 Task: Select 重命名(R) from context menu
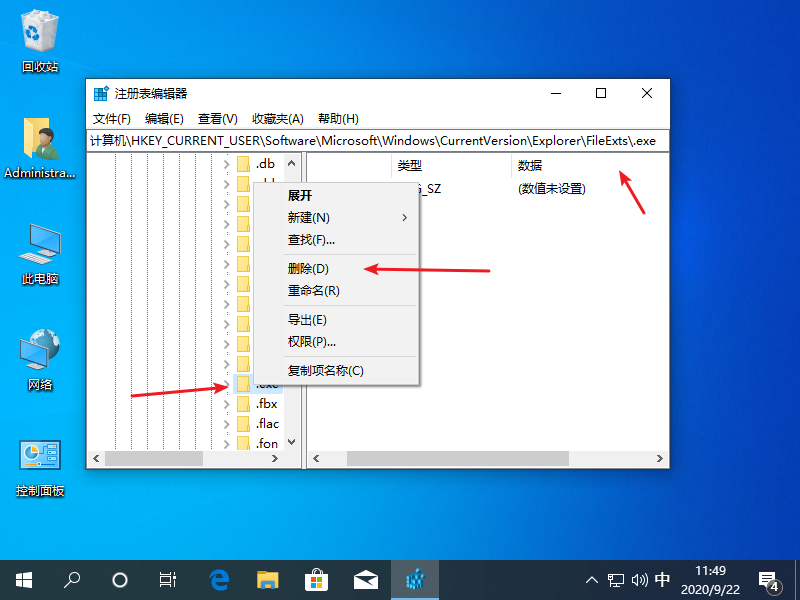coord(314,291)
